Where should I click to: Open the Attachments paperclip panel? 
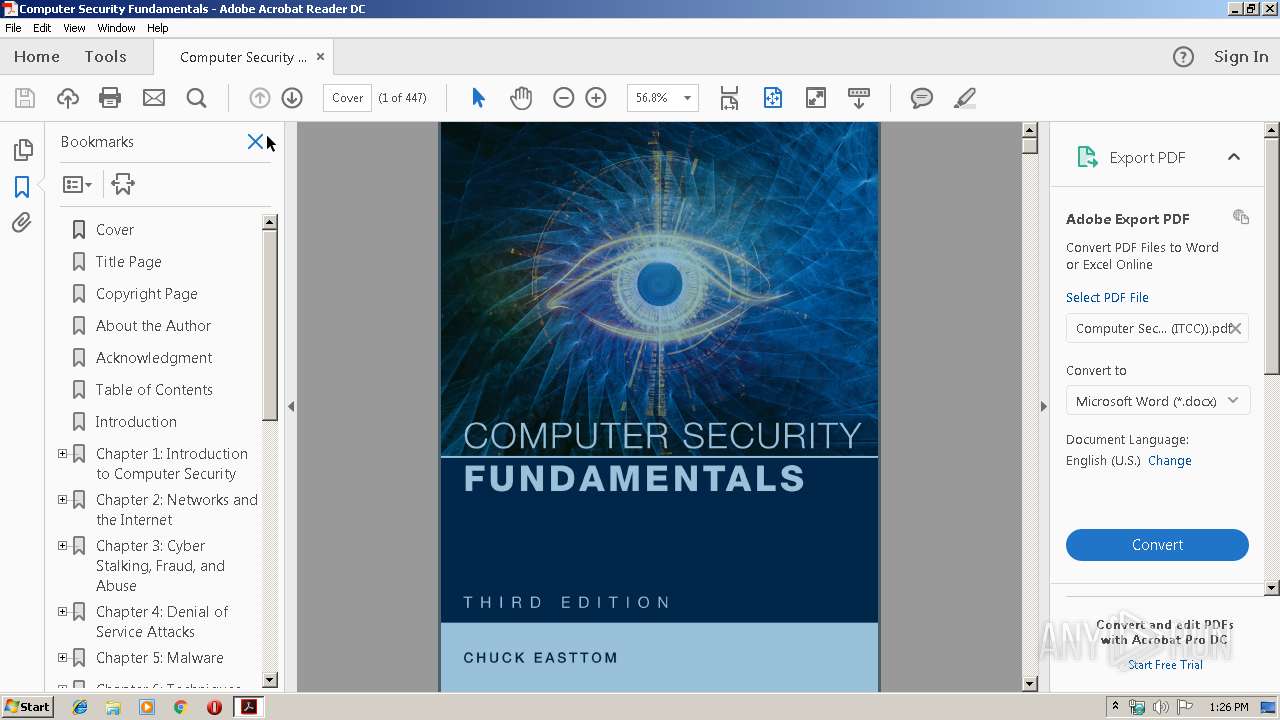point(22,222)
